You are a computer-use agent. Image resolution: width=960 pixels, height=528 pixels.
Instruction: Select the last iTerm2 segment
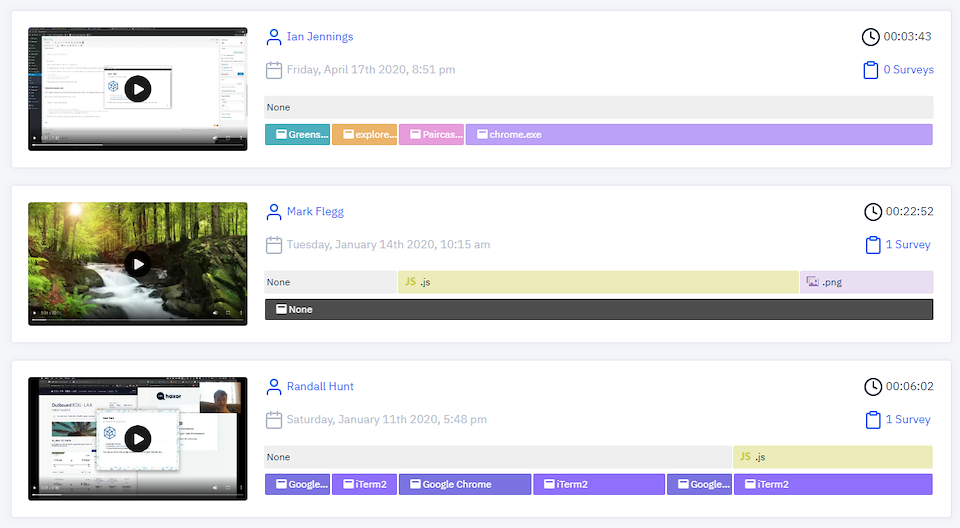click(x=833, y=485)
